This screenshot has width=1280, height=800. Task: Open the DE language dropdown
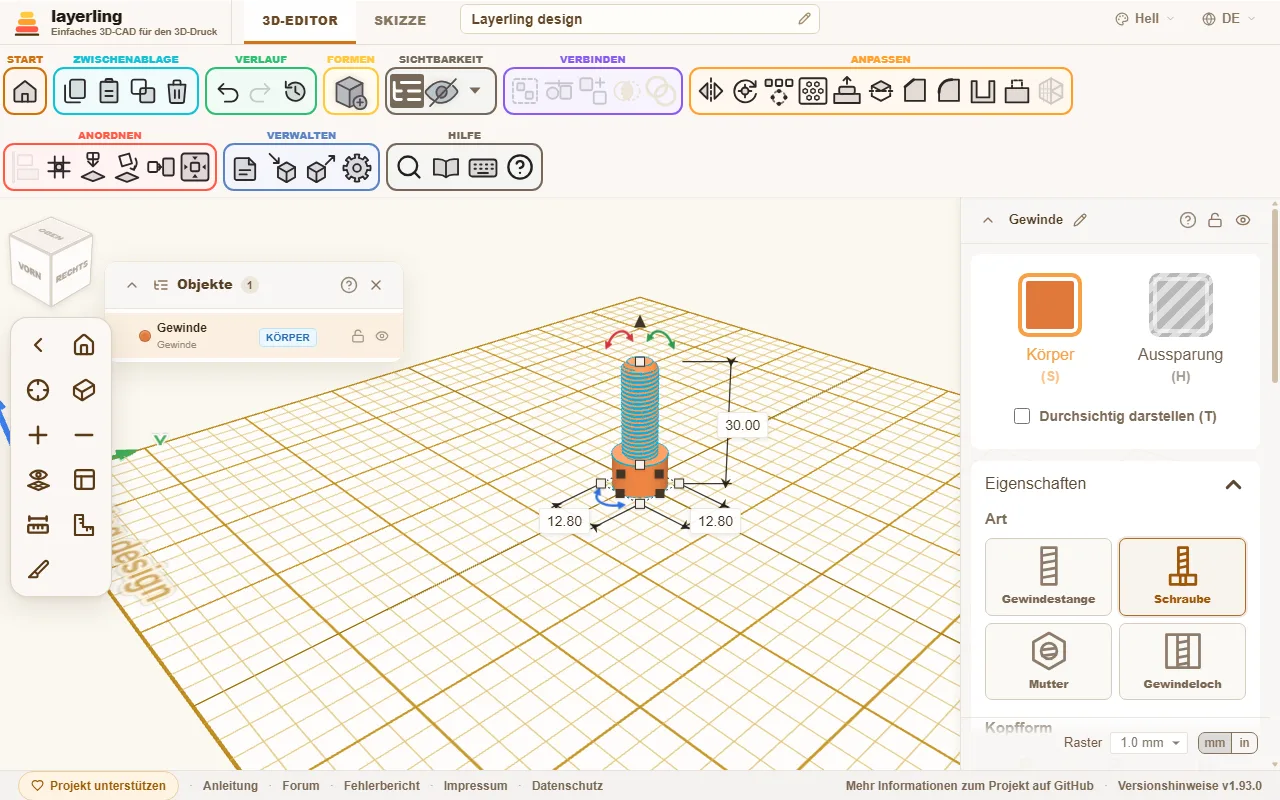click(1229, 19)
